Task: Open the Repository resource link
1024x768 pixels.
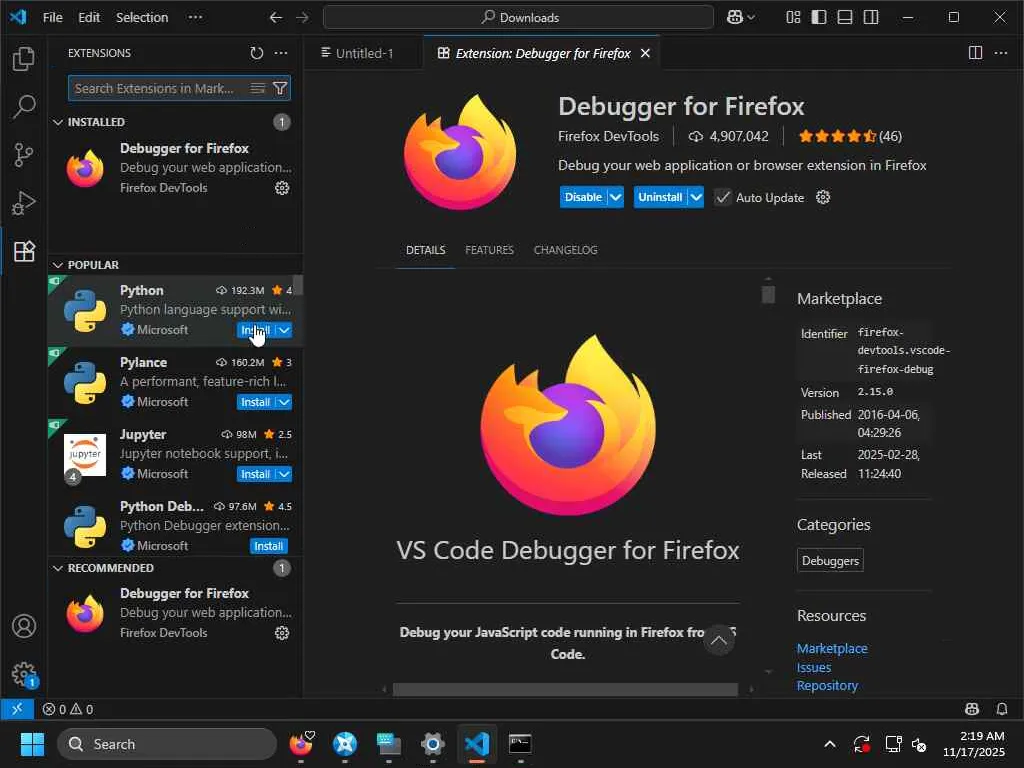Action: point(827,686)
